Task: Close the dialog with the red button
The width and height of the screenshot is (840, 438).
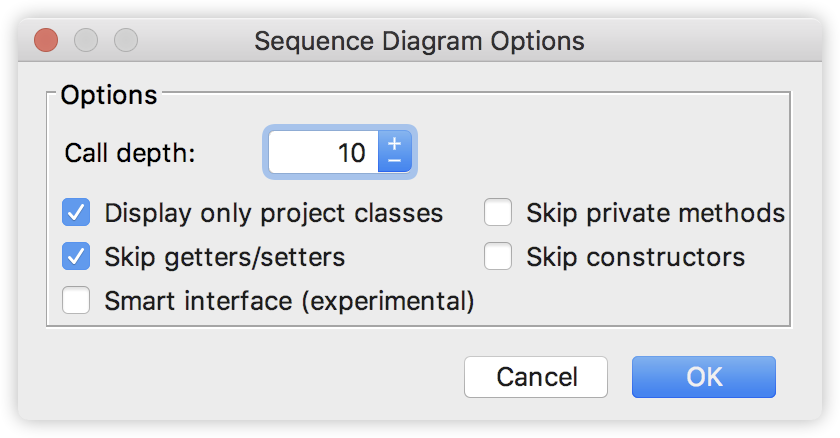Action: (46, 41)
